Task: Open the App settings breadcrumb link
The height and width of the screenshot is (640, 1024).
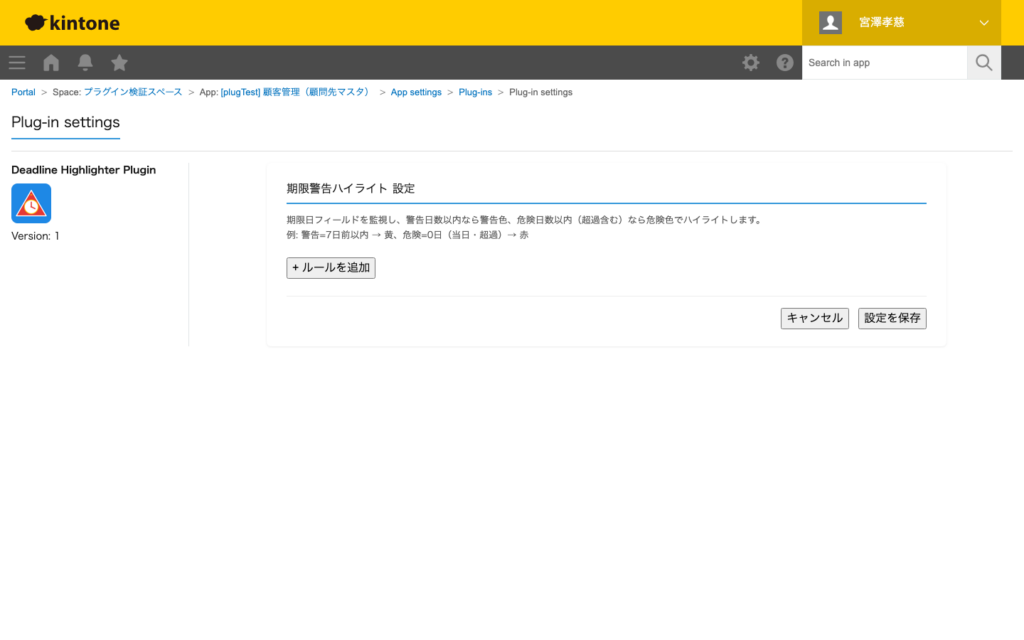Action: point(416,91)
